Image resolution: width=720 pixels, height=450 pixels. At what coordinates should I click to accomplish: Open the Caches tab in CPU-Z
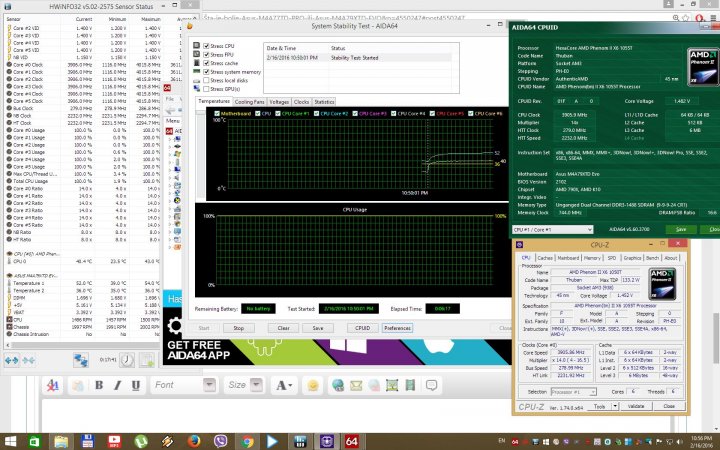point(545,258)
